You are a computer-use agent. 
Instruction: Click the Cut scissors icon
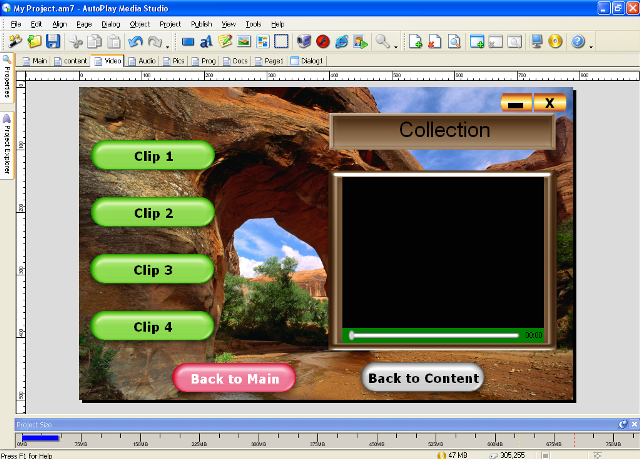pyautogui.click(x=75, y=42)
